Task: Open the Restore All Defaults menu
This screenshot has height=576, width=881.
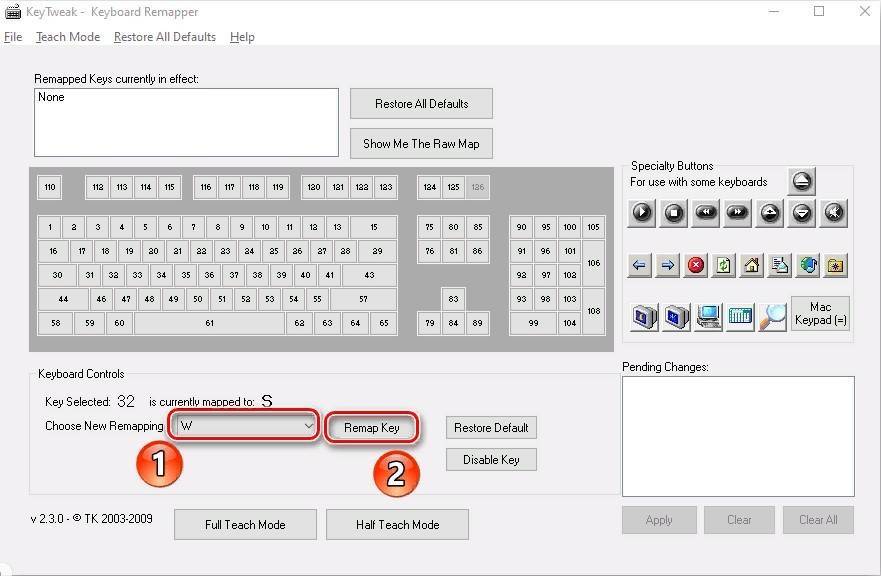Action: tap(164, 37)
